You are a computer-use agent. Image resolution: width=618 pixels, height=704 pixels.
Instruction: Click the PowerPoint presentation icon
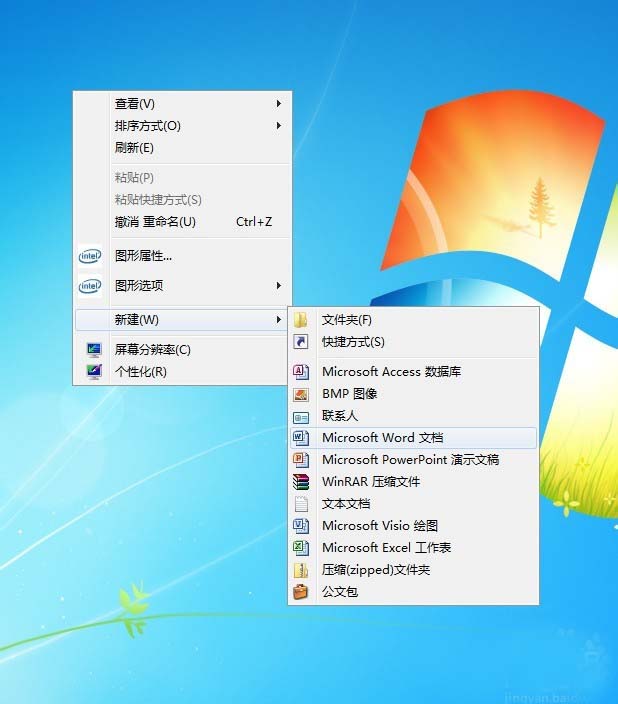coord(301,460)
